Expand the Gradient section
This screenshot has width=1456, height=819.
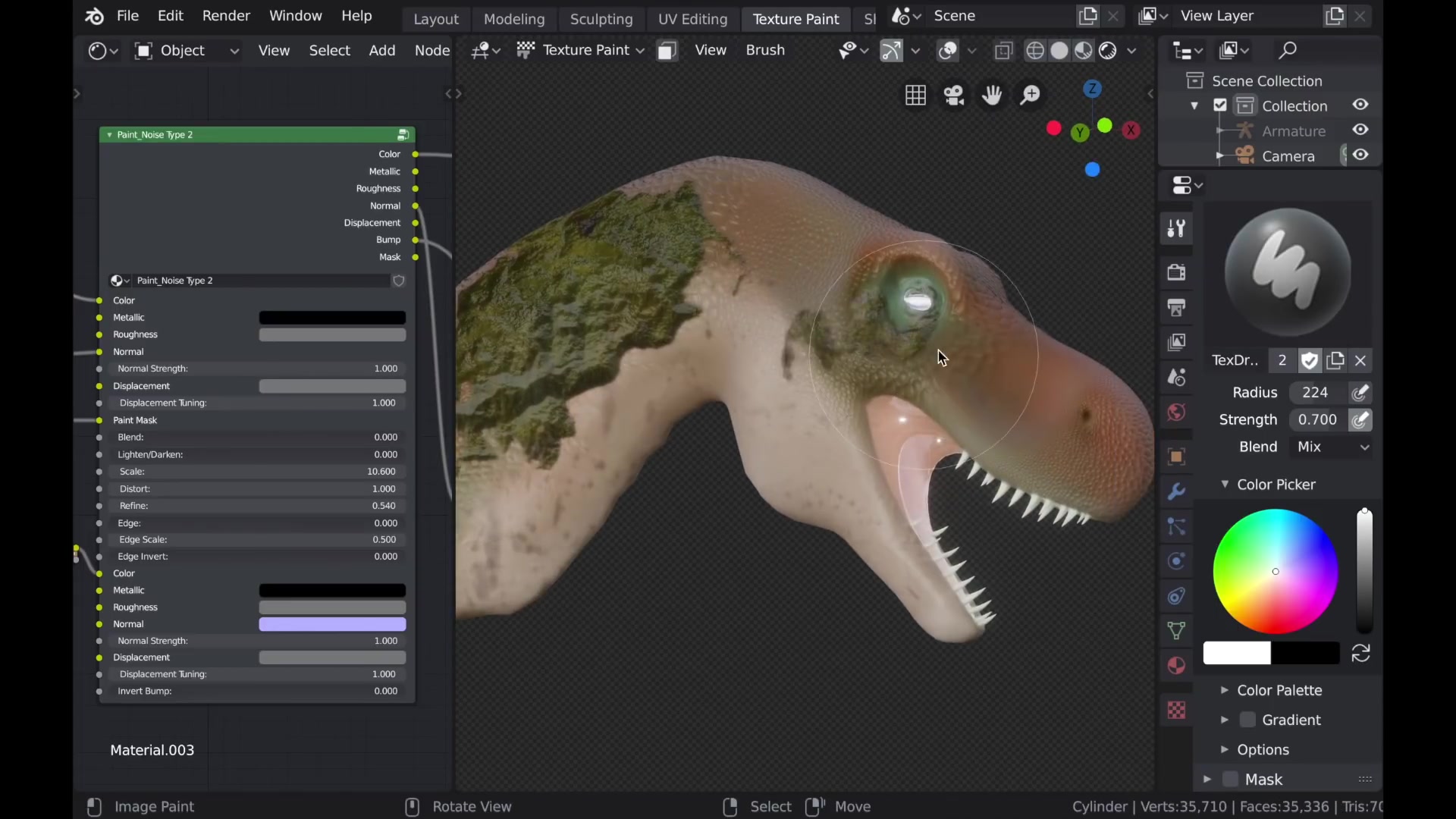point(1225,719)
